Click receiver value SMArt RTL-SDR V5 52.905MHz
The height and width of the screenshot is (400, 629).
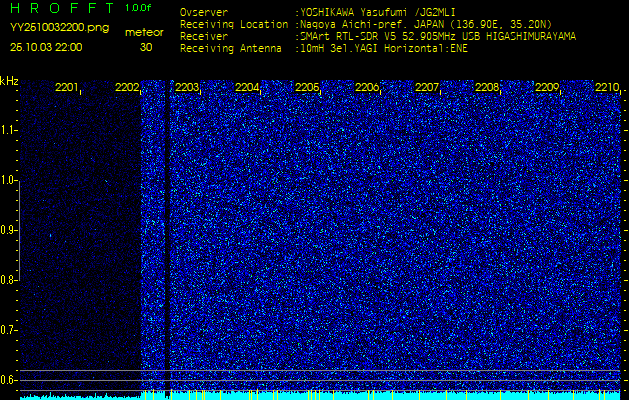tap(390, 37)
